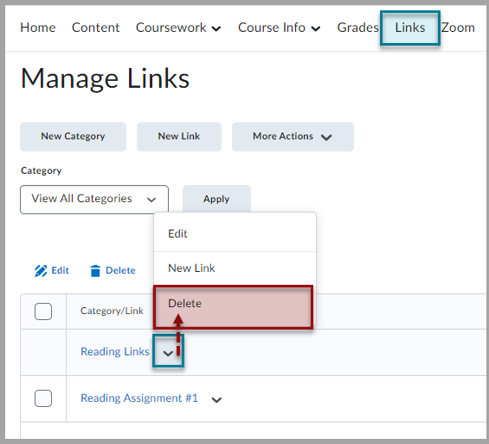Open the More Actions dropdown
Image resolution: width=489 pixels, height=444 pixels.
coord(293,136)
